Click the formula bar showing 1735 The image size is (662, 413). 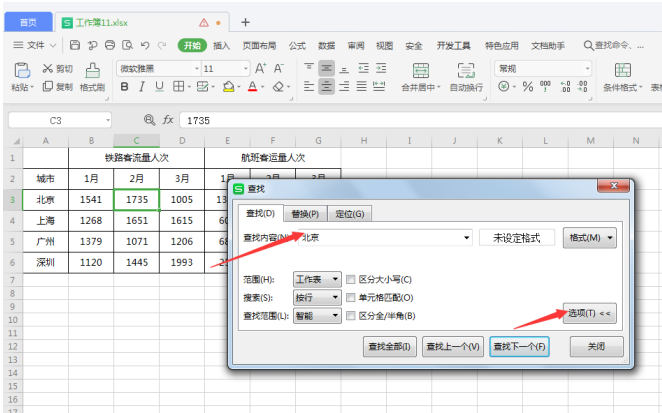coord(420,120)
